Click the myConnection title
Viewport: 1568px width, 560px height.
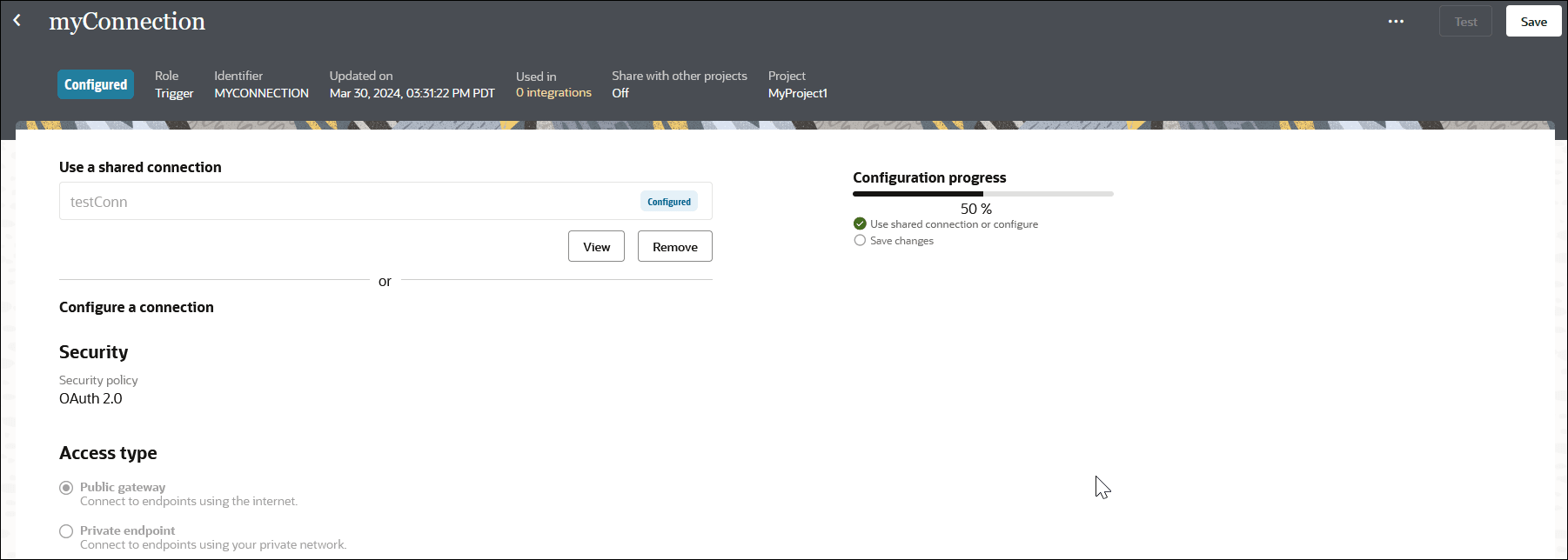(x=127, y=21)
